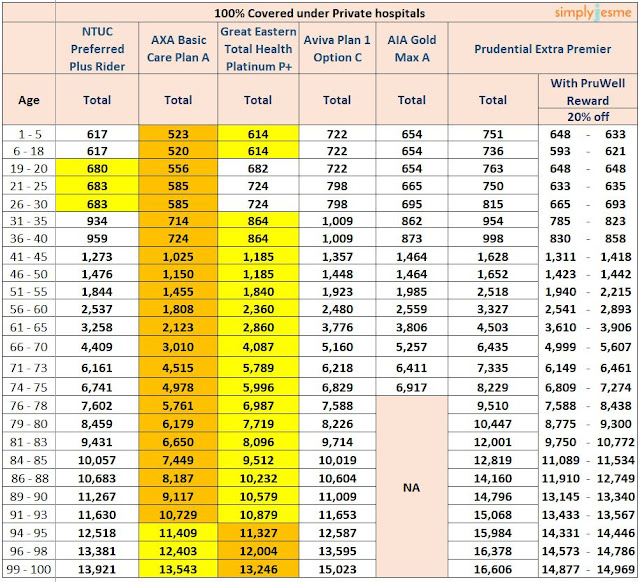This screenshot has height=582, width=640.
Task: Select the age row 51 - 55
Action: pyautogui.click(x=29, y=292)
